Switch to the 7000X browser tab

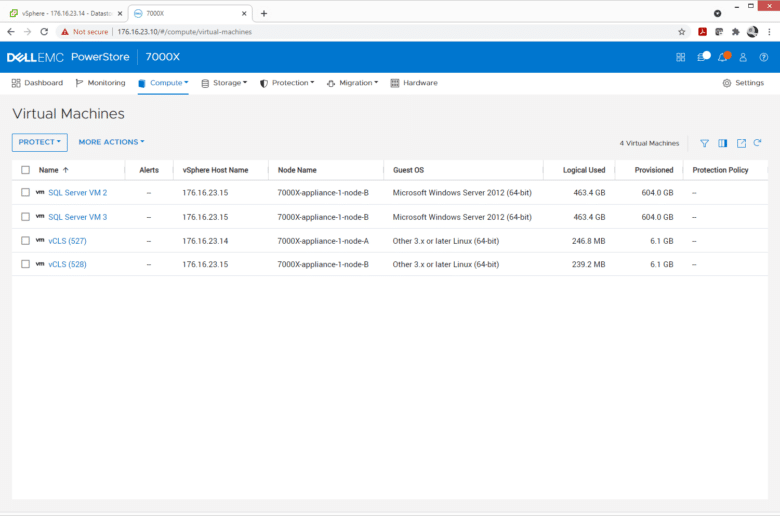[190, 13]
